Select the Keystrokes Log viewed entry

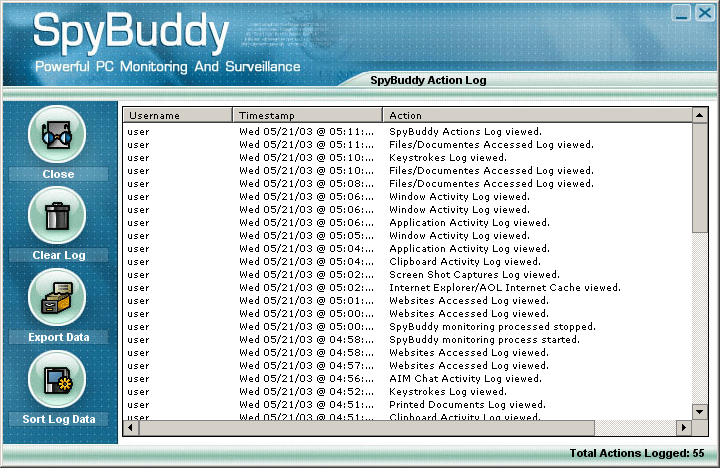(447, 157)
